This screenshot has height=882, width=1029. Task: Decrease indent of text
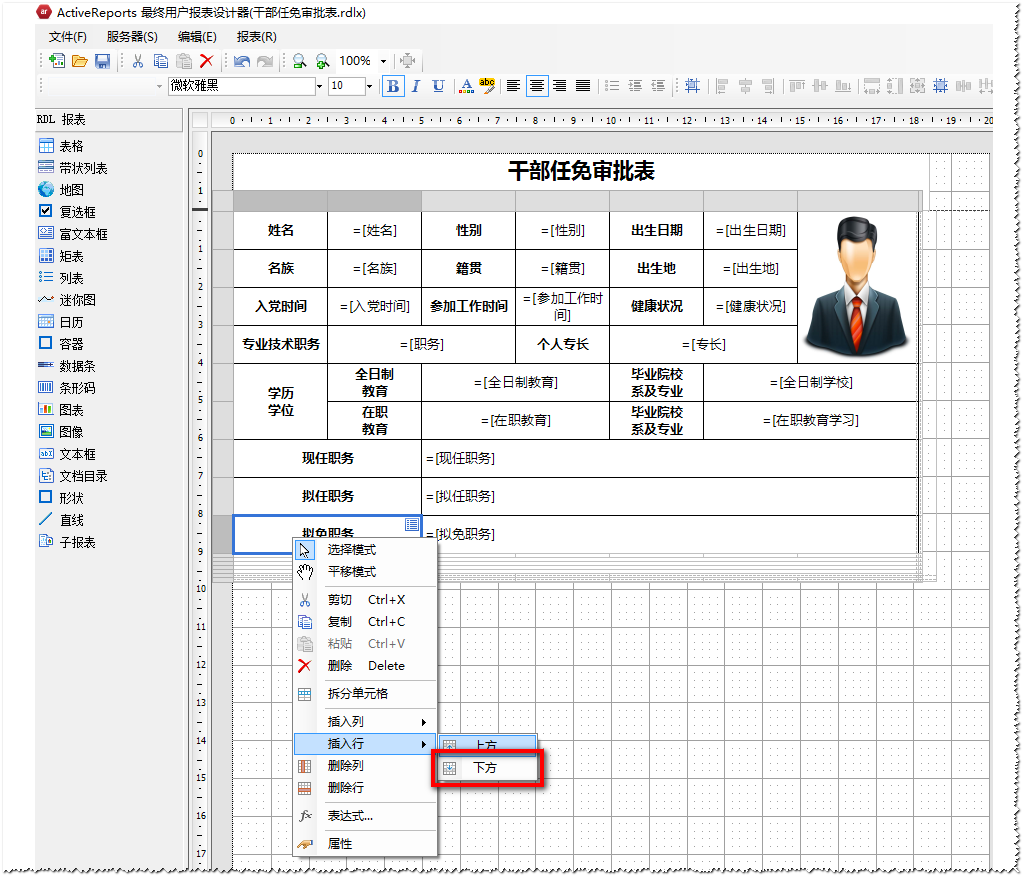pos(658,86)
